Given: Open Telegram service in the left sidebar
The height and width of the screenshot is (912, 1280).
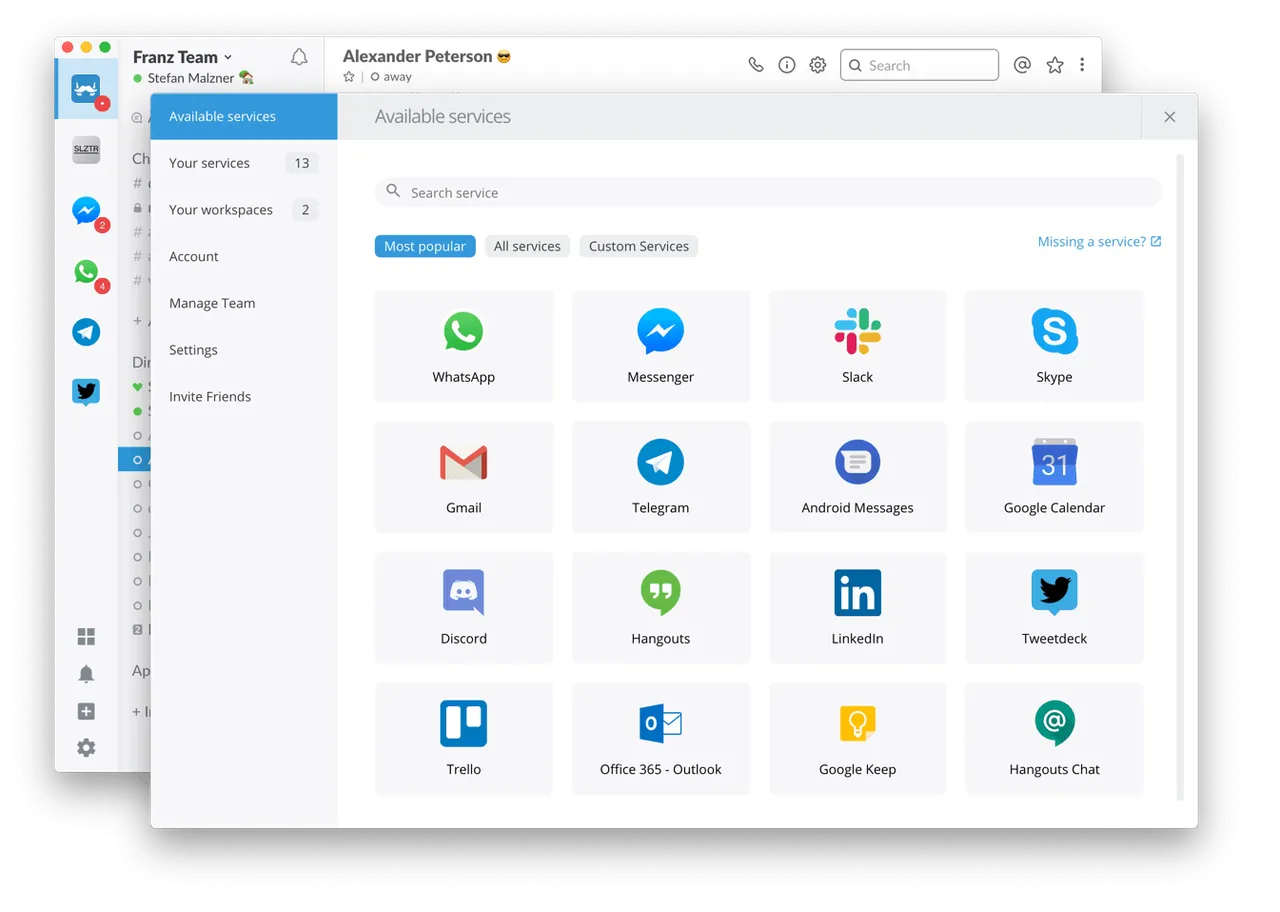Looking at the screenshot, I should pos(86,332).
